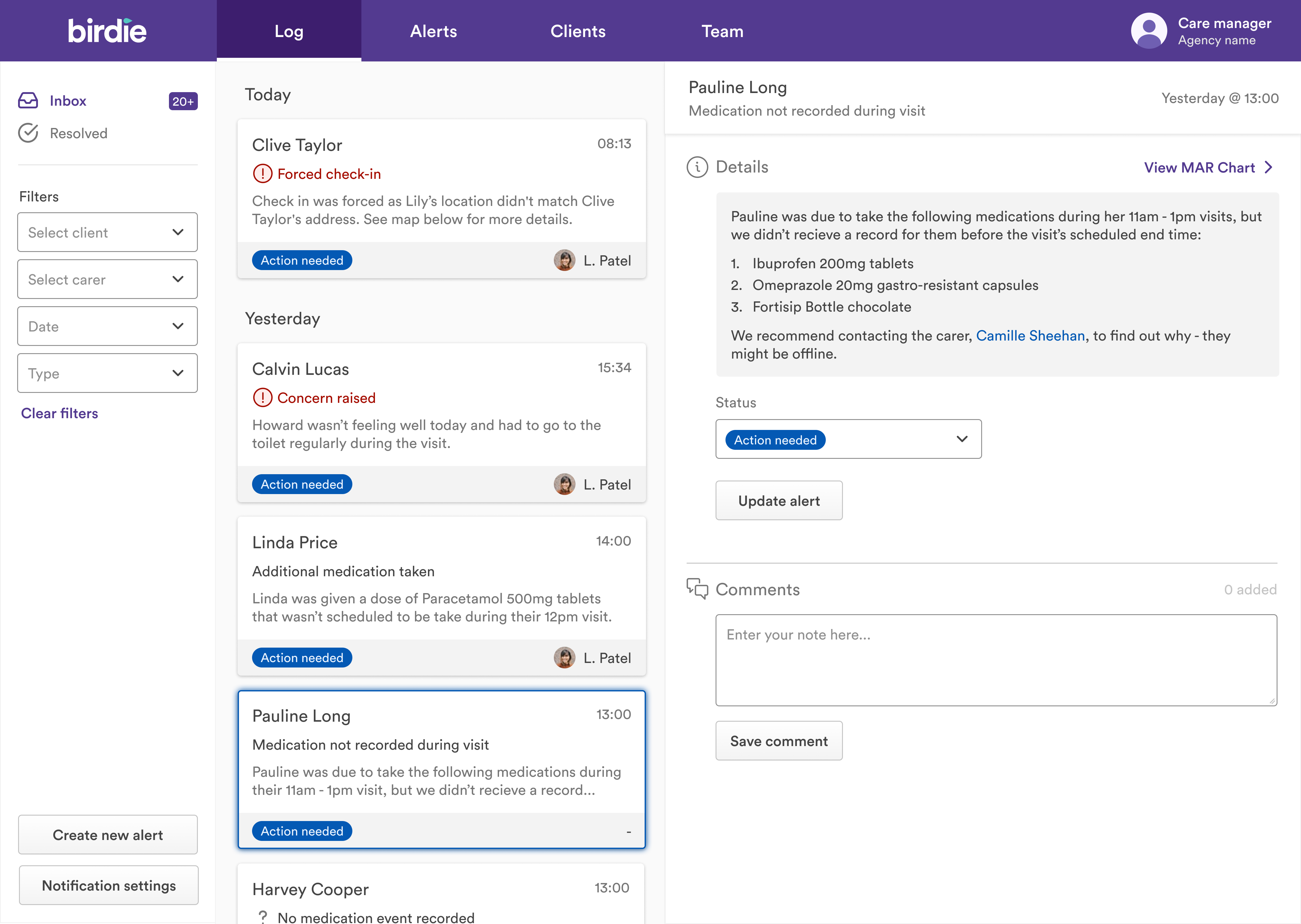1301x924 pixels.
Task: Click the Comments speech bubble icon
Action: point(697,588)
